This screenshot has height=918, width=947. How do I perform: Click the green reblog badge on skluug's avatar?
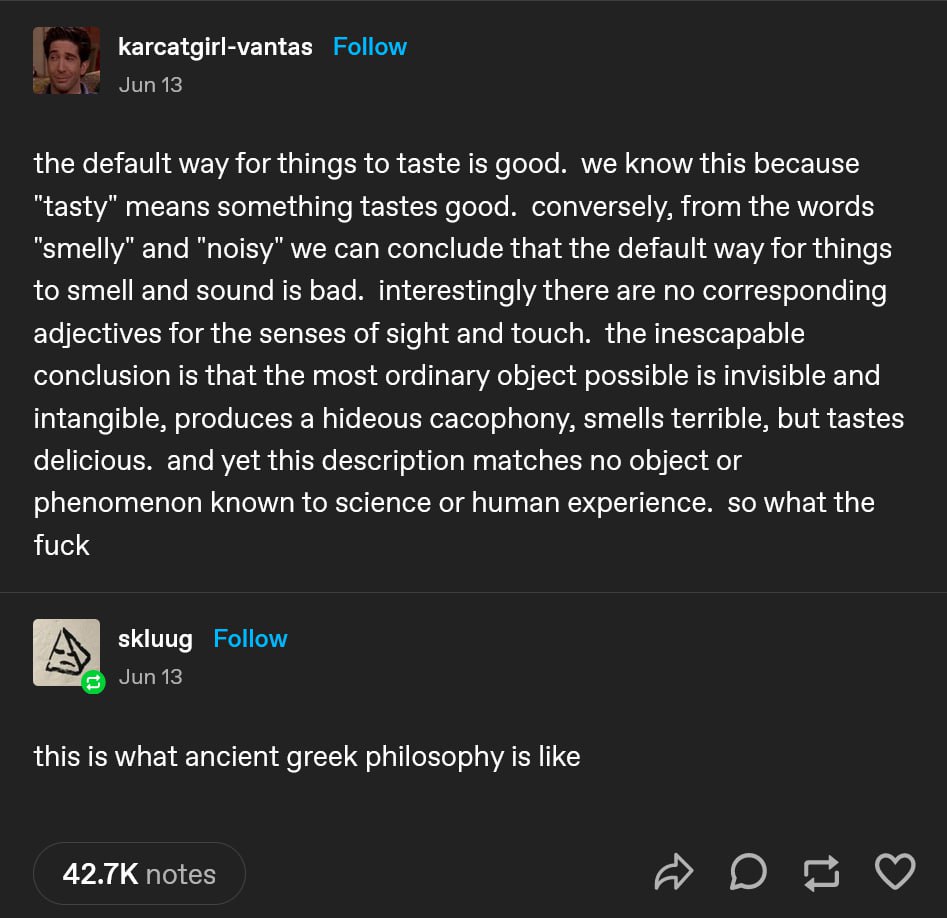click(x=93, y=682)
